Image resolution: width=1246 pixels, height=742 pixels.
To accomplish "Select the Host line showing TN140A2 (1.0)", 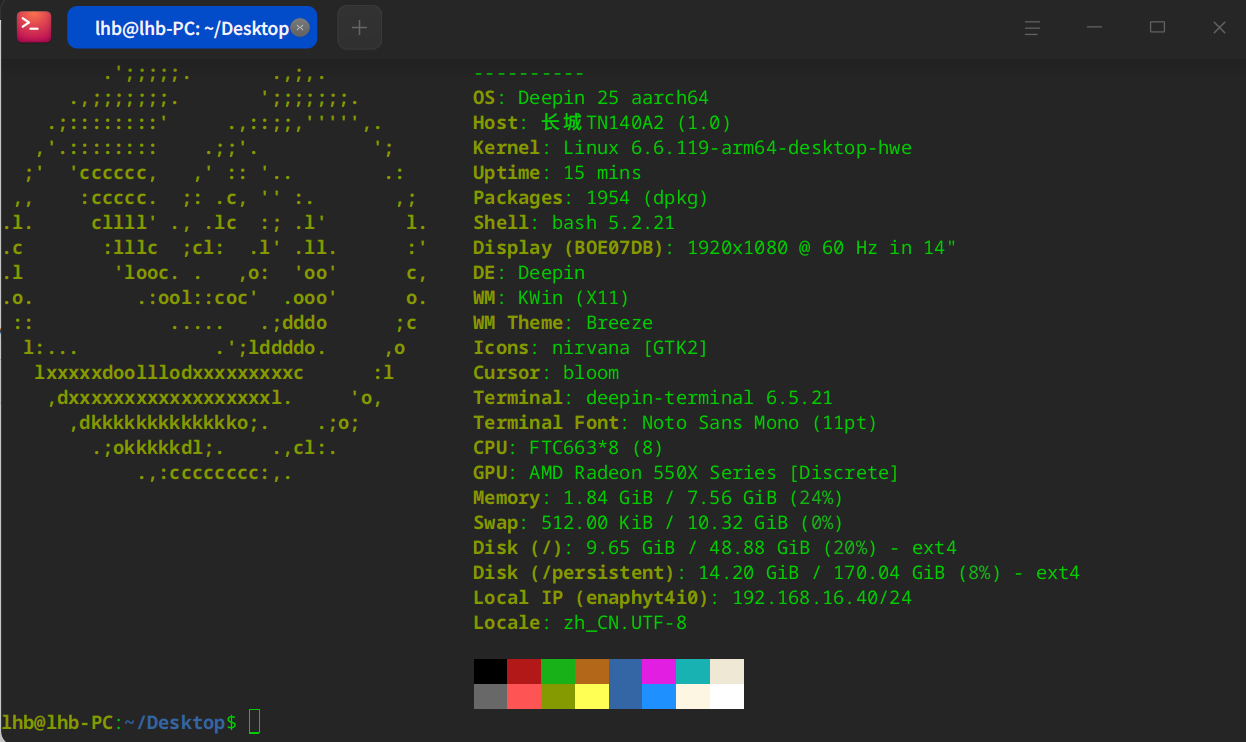I will tap(602, 123).
